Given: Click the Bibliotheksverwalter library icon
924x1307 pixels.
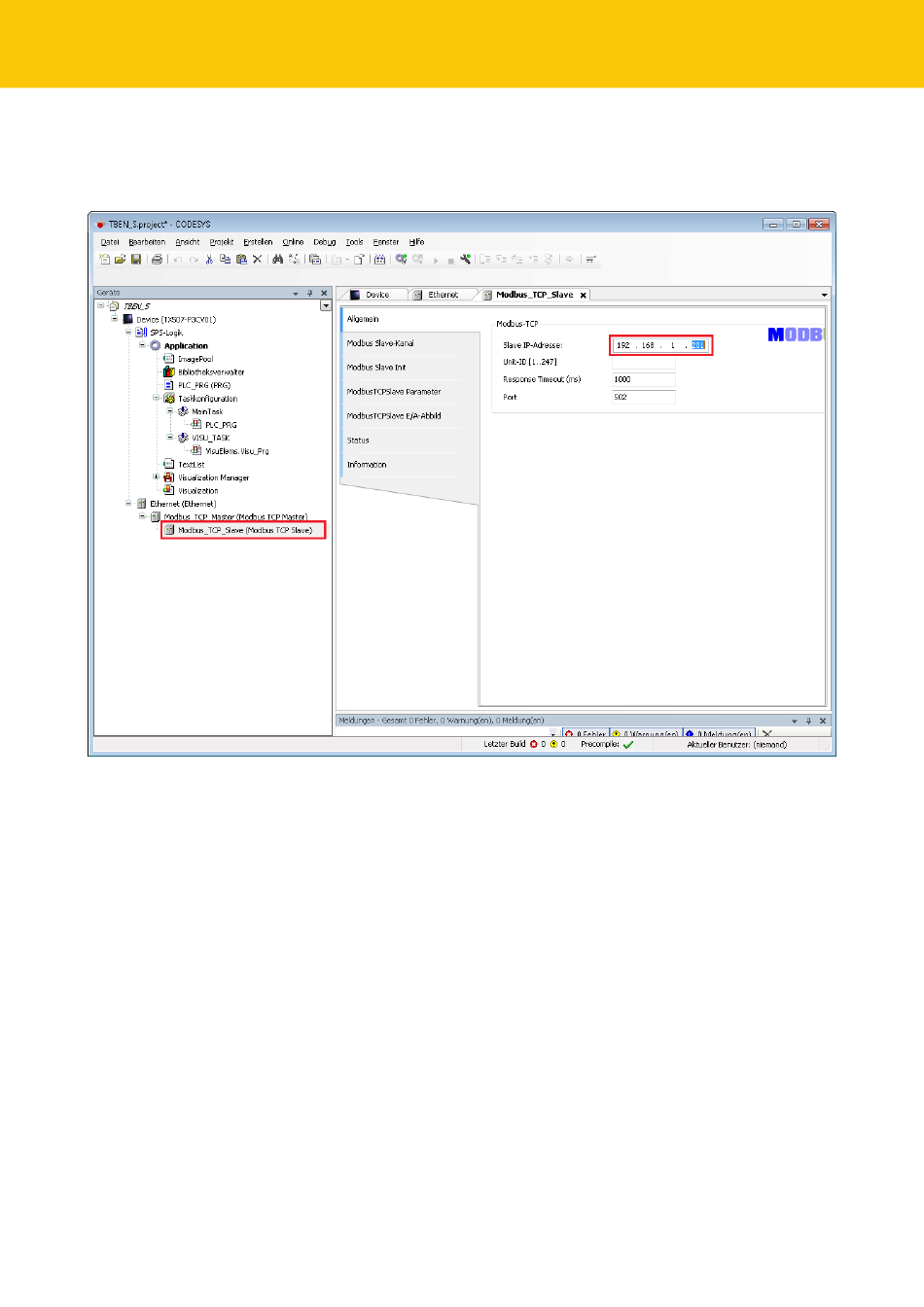Looking at the screenshot, I should point(169,372).
